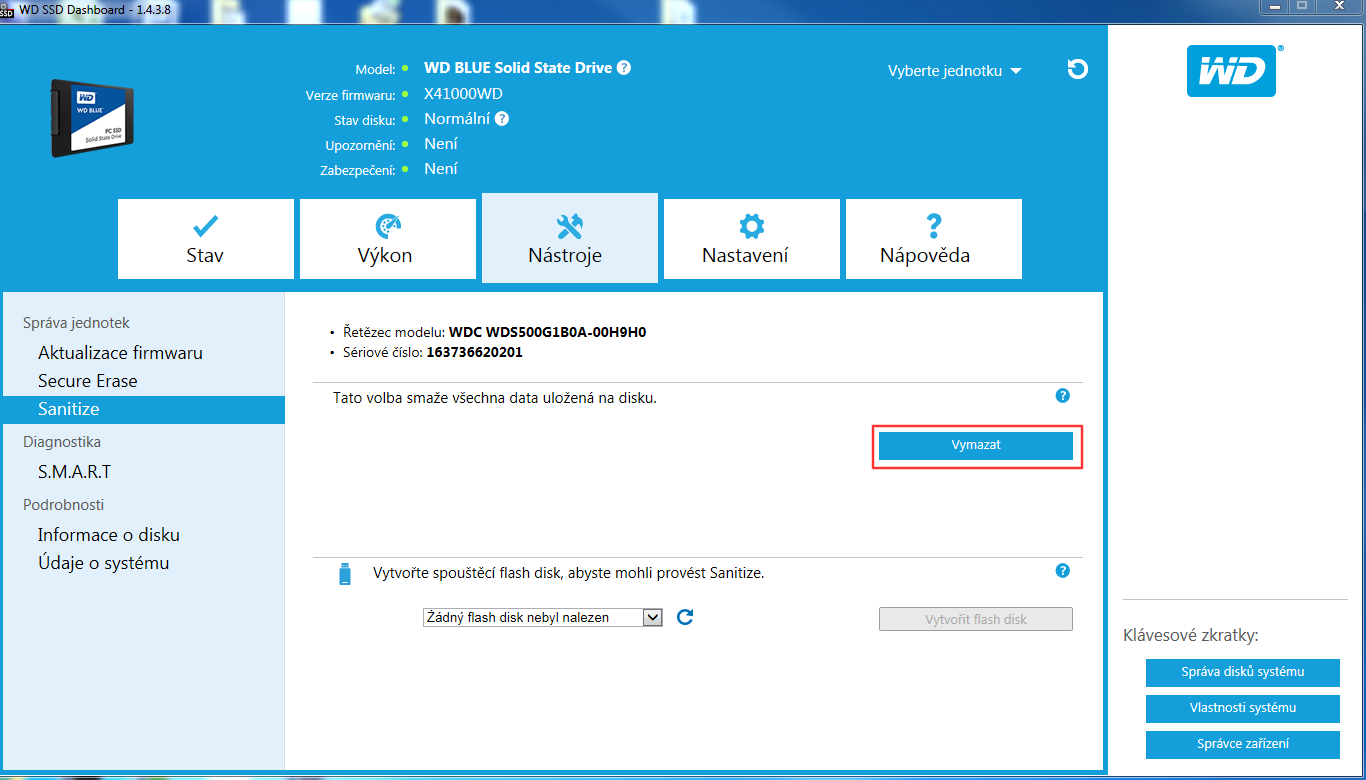1366x780 pixels.
Task: Select Secure Erase in the sidebar
Action: pos(88,381)
